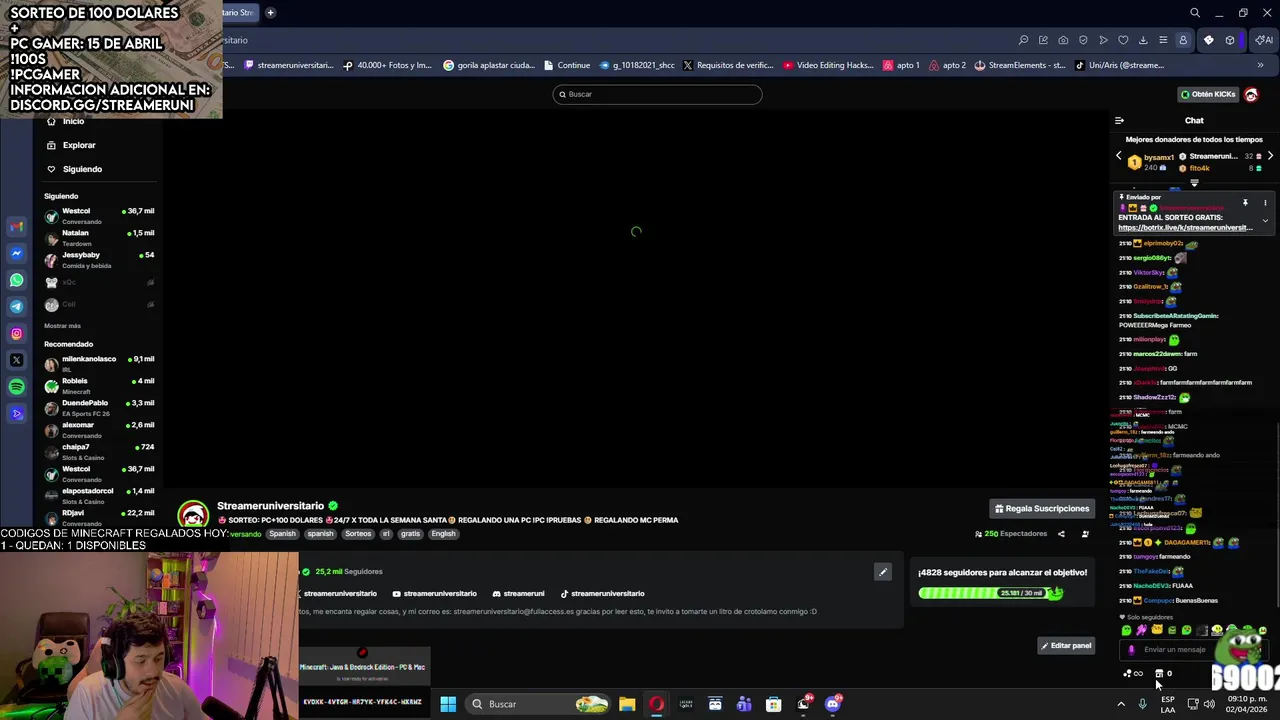Click the Spanish tag under stream title
Image resolution: width=1280 pixels, height=720 pixels.
click(x=282, y=534)
